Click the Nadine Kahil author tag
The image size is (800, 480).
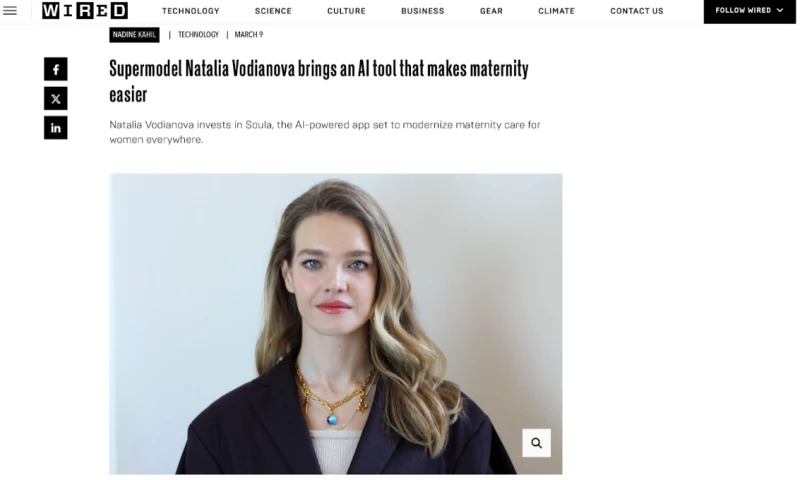(x=134, y=34)
